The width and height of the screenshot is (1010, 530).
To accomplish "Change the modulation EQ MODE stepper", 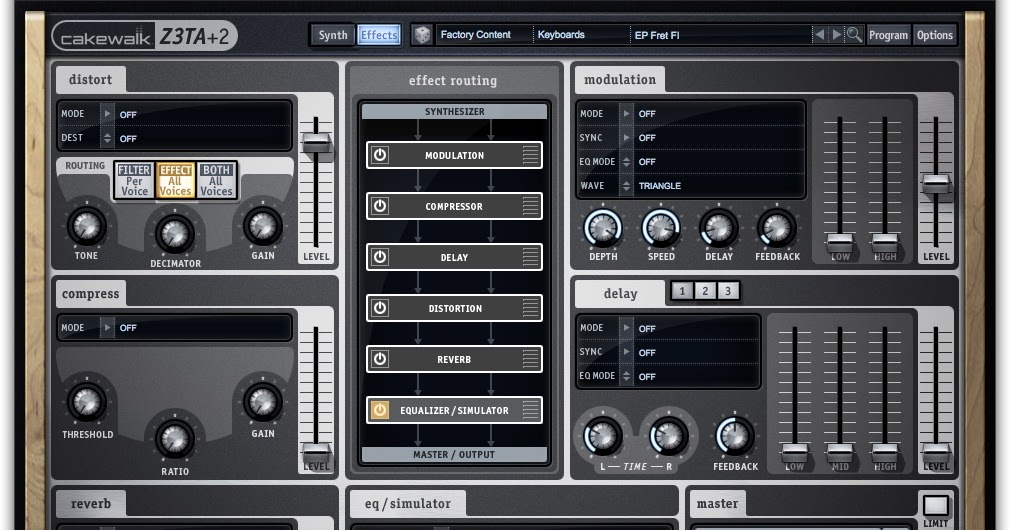I will coord(626,162).
